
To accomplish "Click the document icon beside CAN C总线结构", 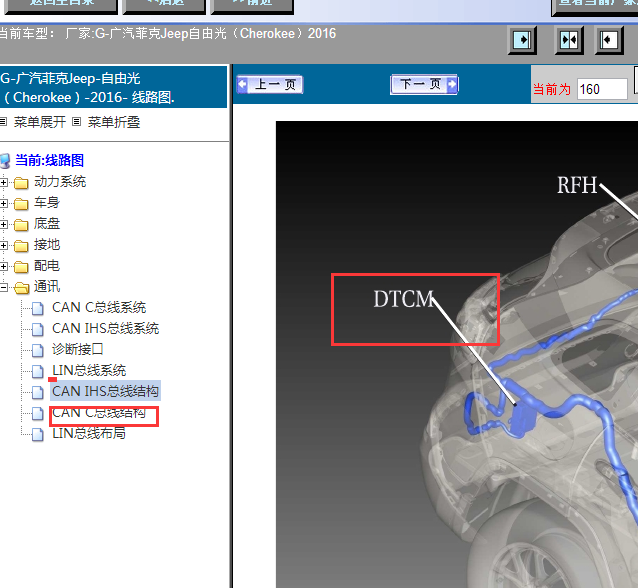I will pos(37,413).
